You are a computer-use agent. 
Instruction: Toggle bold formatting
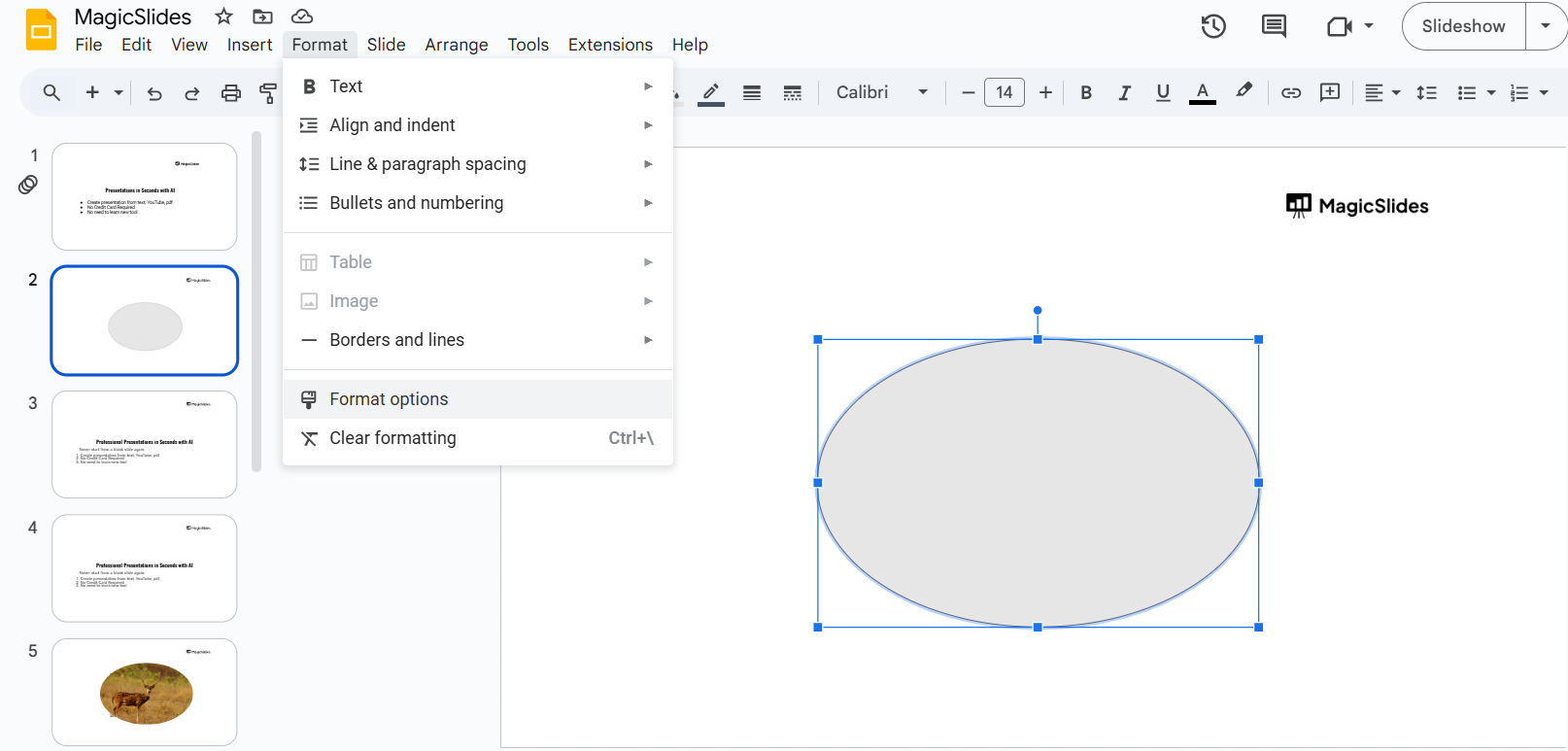pyautogui.click(x=1085, y=93)
